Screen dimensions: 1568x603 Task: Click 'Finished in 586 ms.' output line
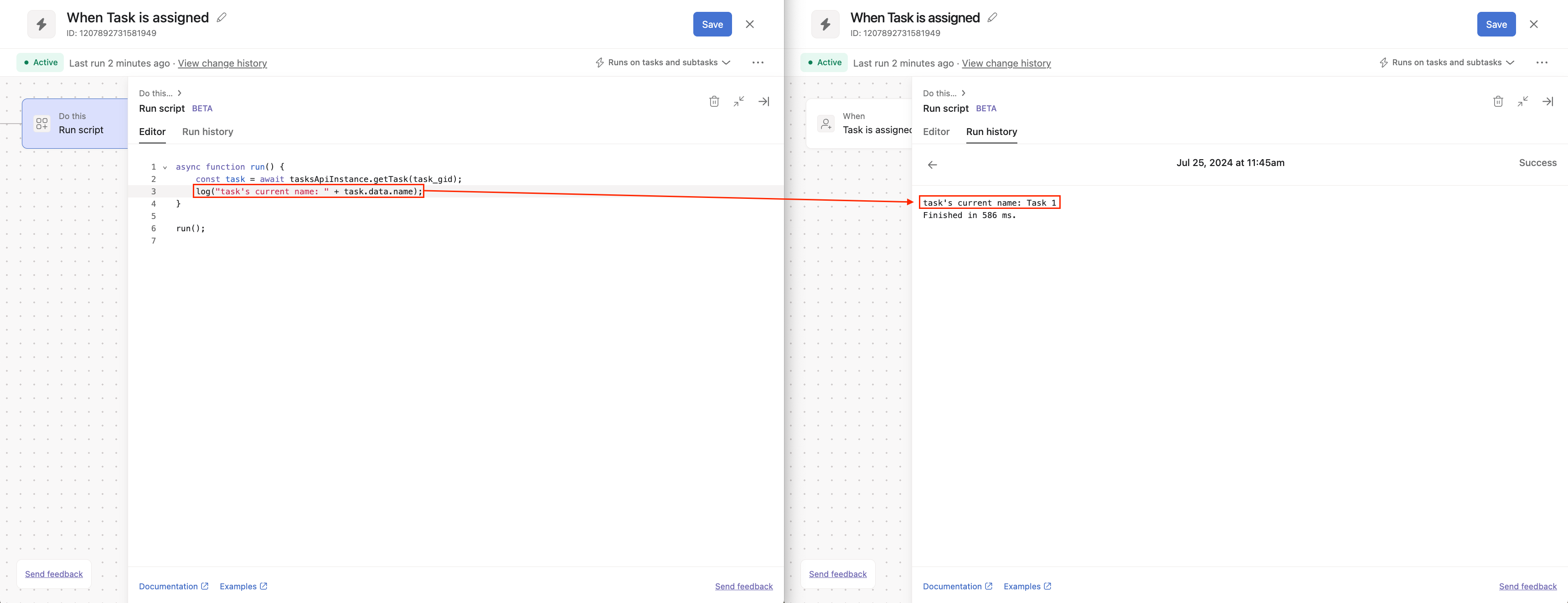[970, 215]
